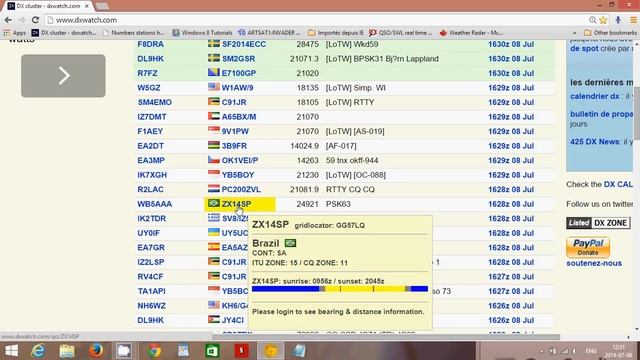Reload the dxwatch page

(36, 20)
